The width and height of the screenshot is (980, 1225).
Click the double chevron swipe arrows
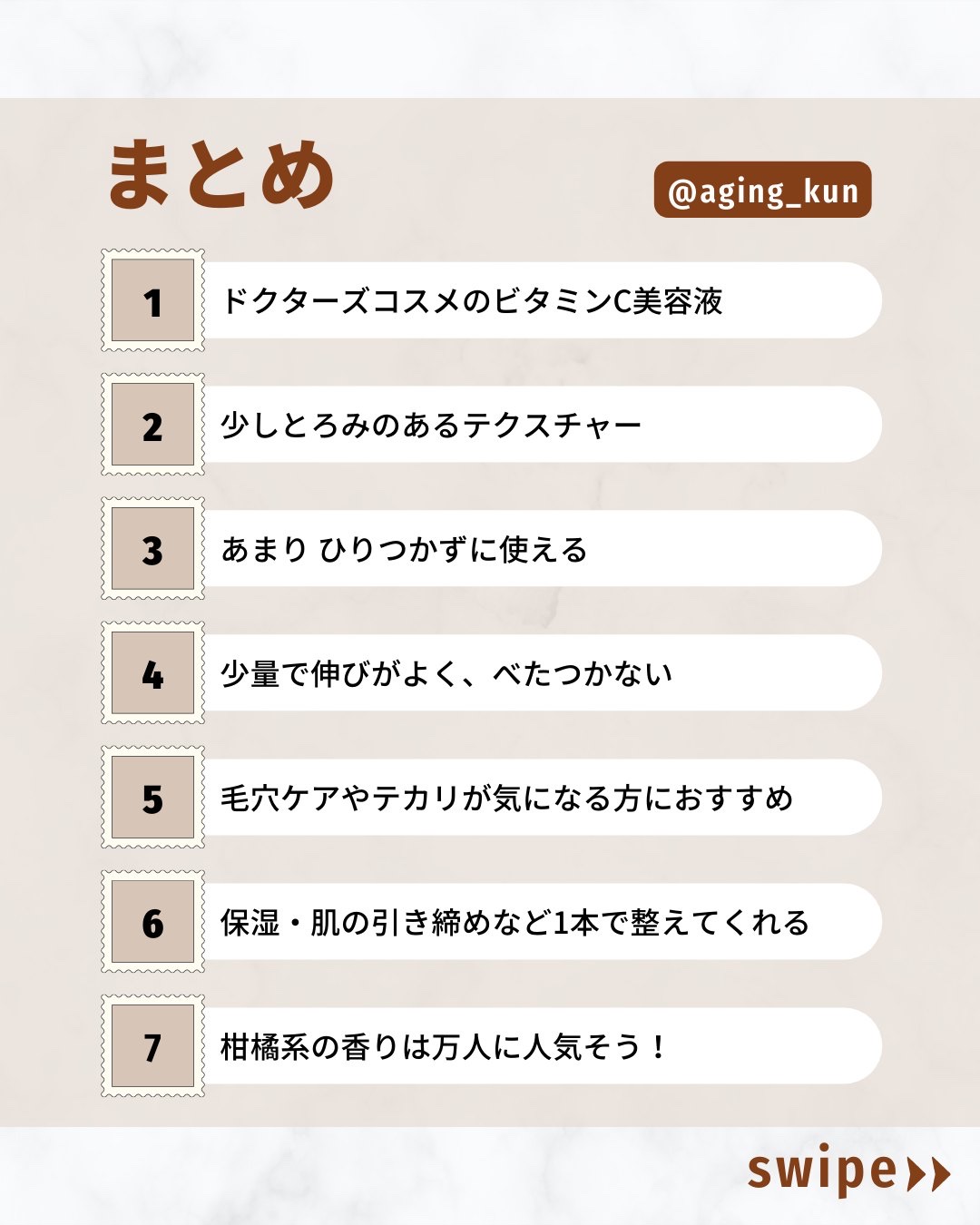coord(928,1173)
